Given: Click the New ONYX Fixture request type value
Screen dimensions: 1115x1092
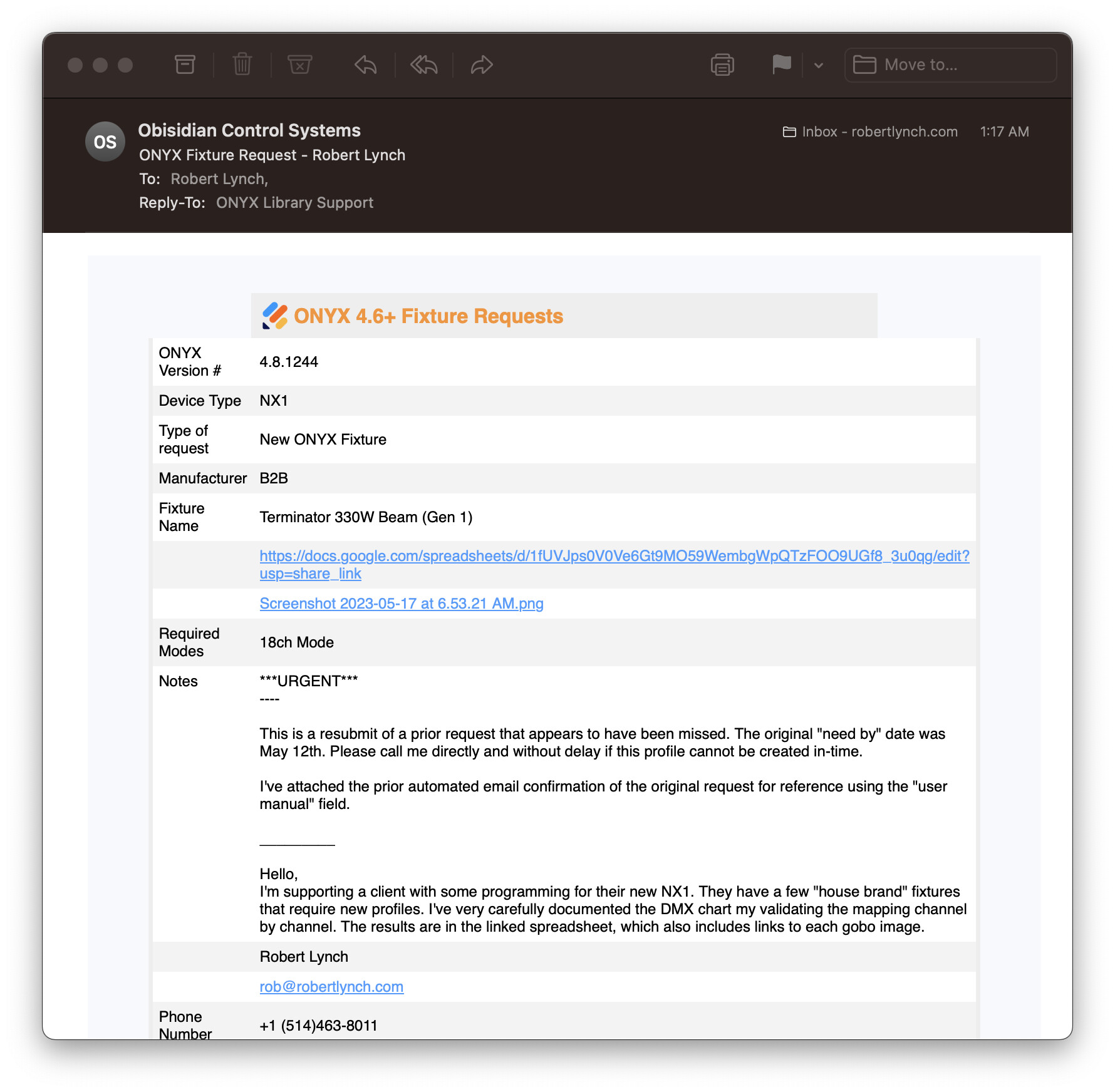Looking at the screenshot, I should click(323, 440).
